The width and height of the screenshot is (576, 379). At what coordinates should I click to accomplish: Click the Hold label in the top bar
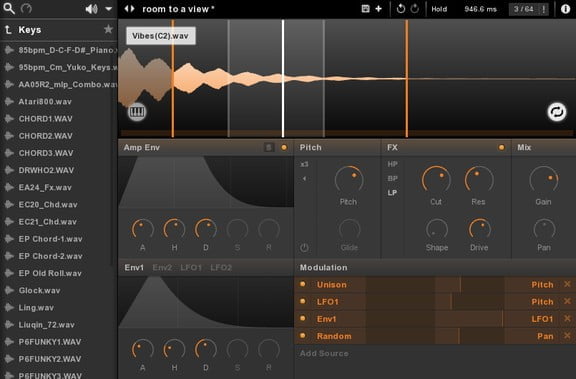[x=439, y=9]
